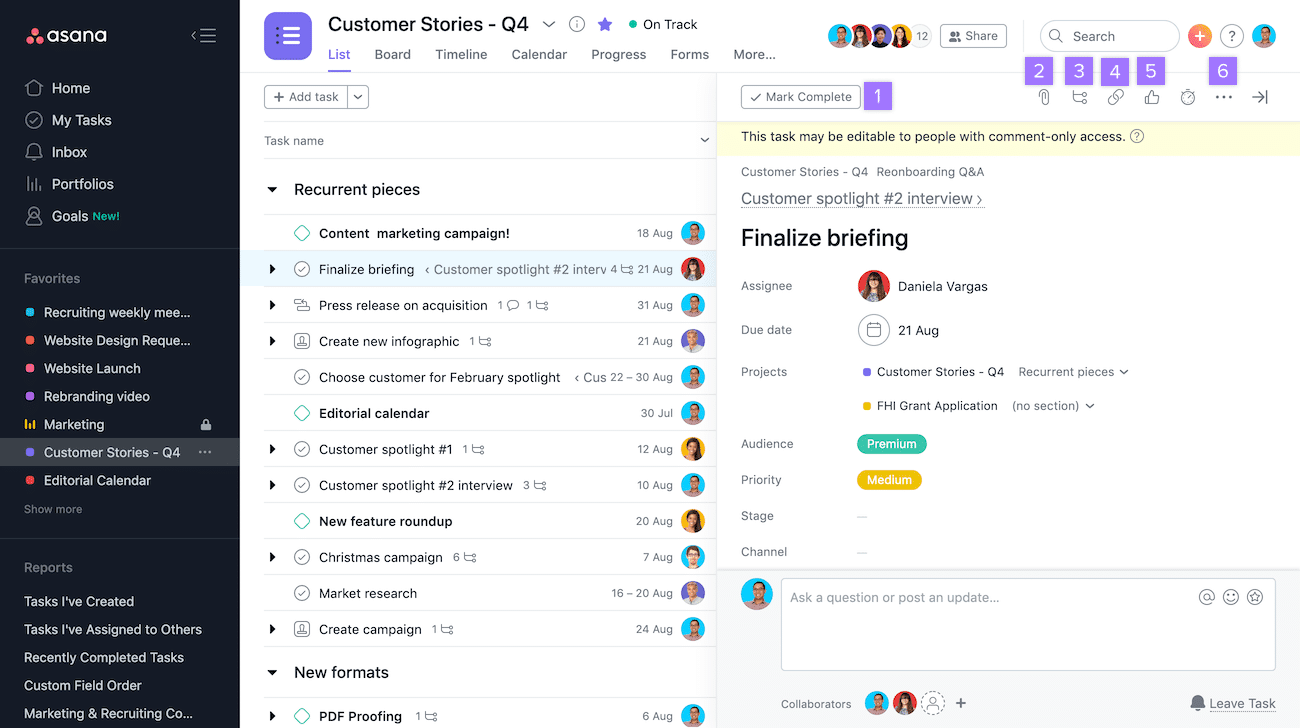Screen dimensions: 1300x728
Task: Open the Add task dropdown arrow
Action: coord(359,97)
